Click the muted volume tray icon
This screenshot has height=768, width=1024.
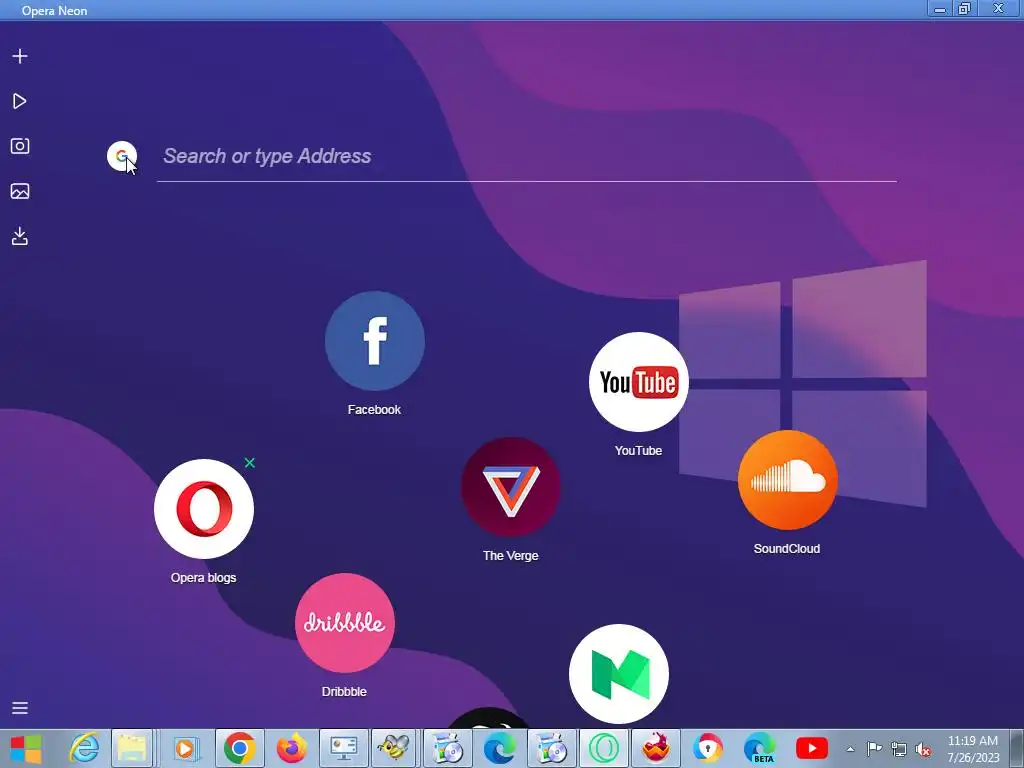click(x=923, y=750)
